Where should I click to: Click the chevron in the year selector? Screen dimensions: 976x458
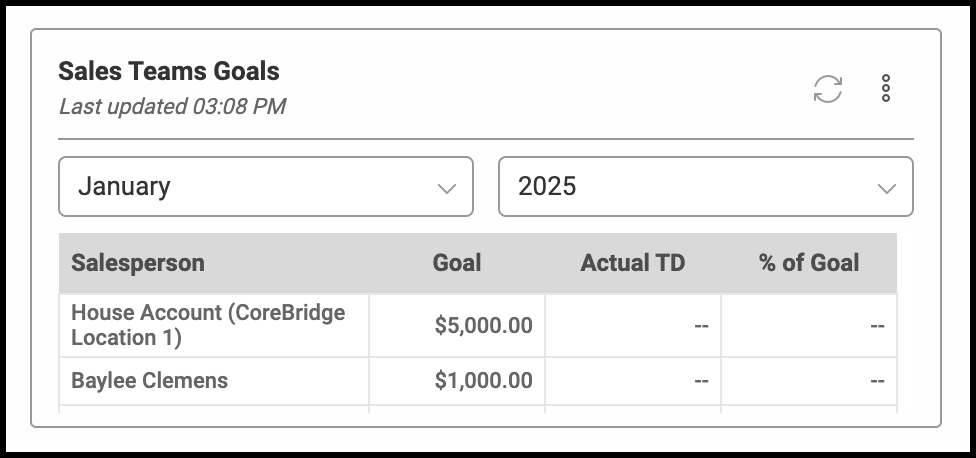(x=886, y=188)
